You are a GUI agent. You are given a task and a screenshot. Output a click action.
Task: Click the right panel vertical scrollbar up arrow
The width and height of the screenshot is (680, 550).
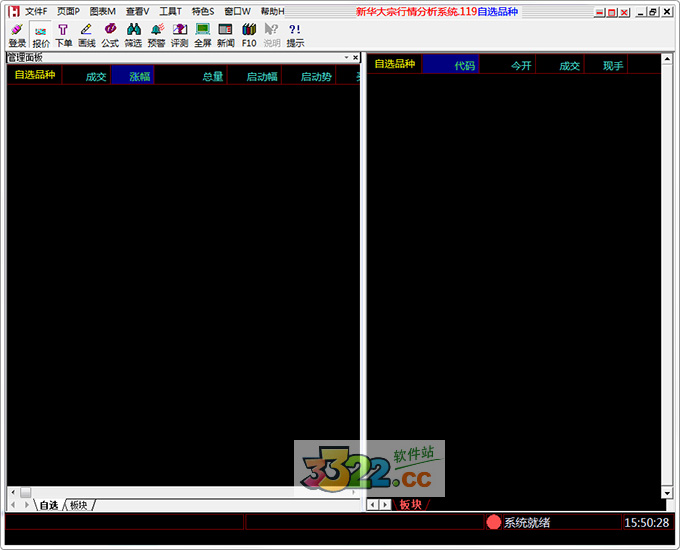(667, 59)
